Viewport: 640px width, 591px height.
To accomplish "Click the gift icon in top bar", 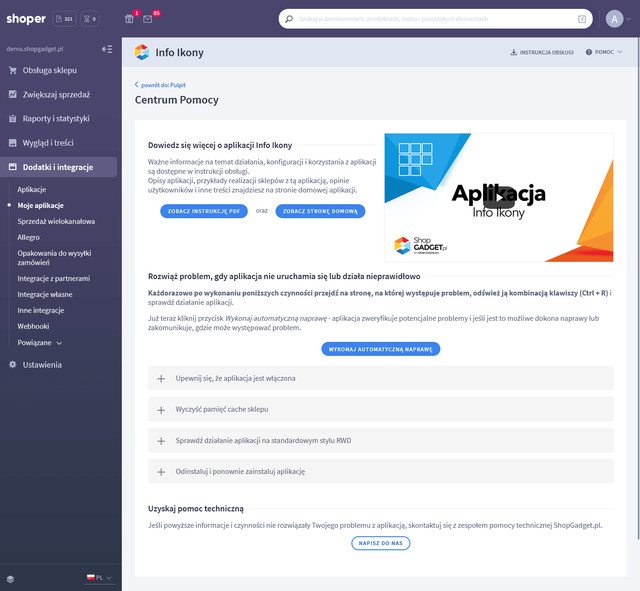I will click(x=129, y=18).
